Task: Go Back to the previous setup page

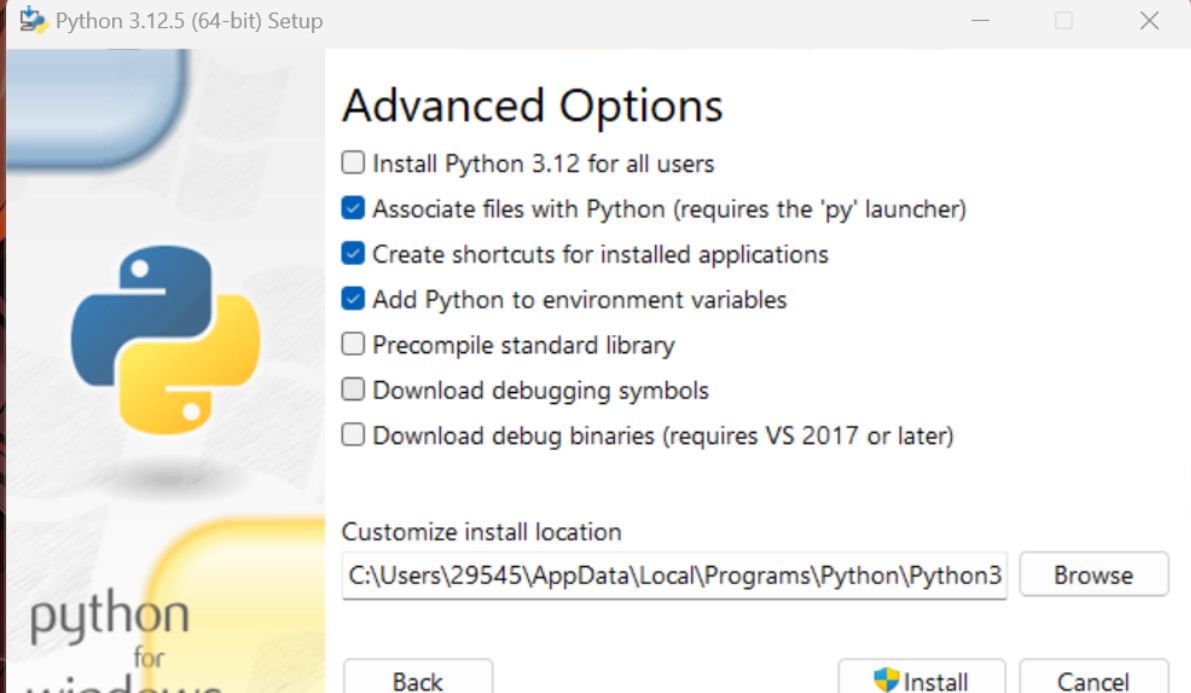Action: point(418,678)
